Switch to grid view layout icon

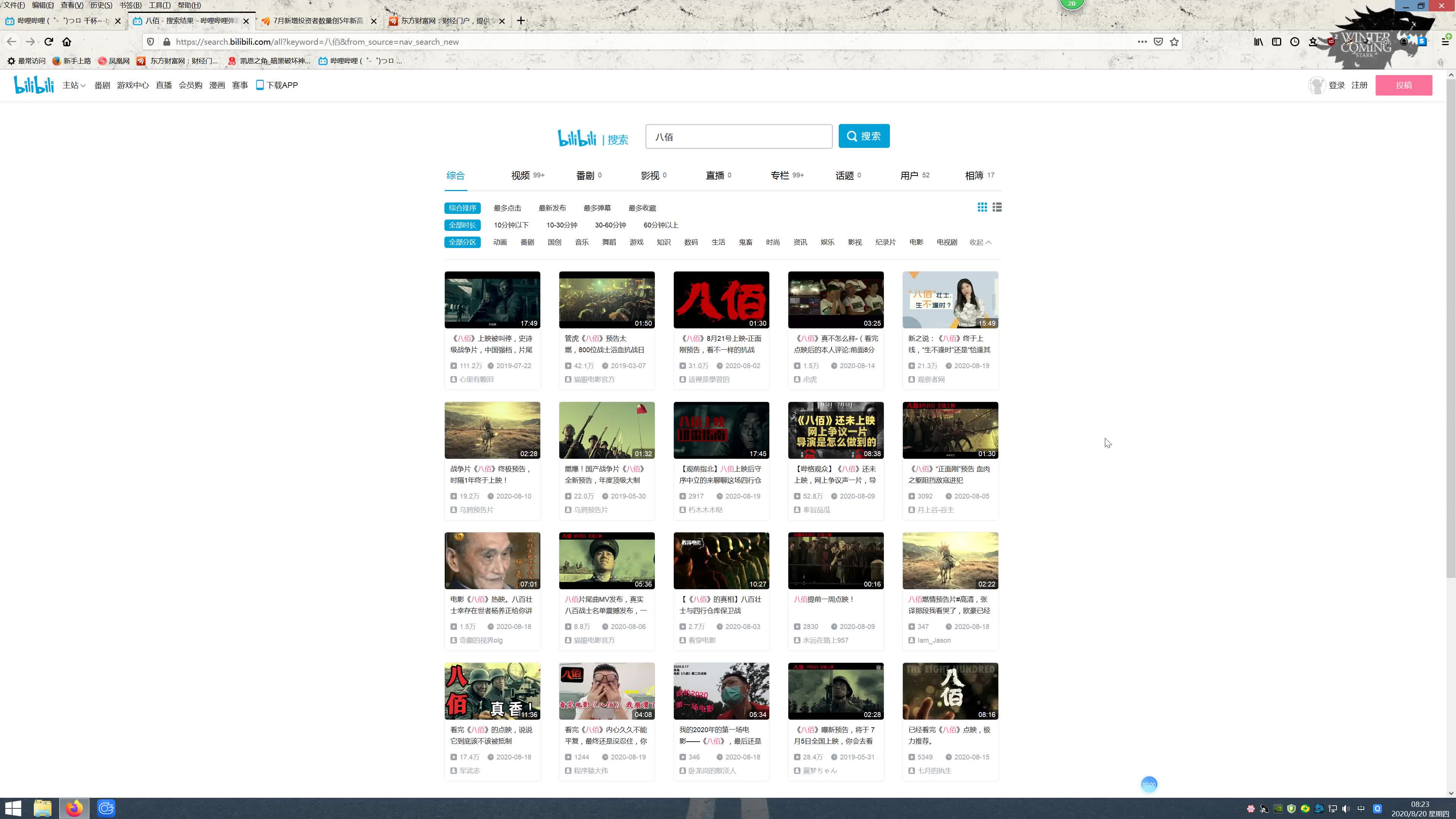pyautogui.click(x=982, y=207)
